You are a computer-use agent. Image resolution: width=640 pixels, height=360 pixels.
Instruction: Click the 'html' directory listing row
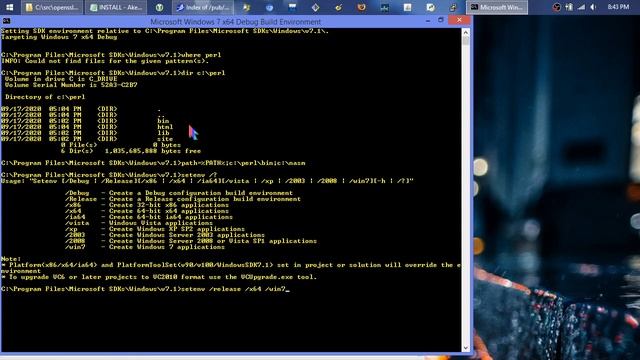(87, 127)
